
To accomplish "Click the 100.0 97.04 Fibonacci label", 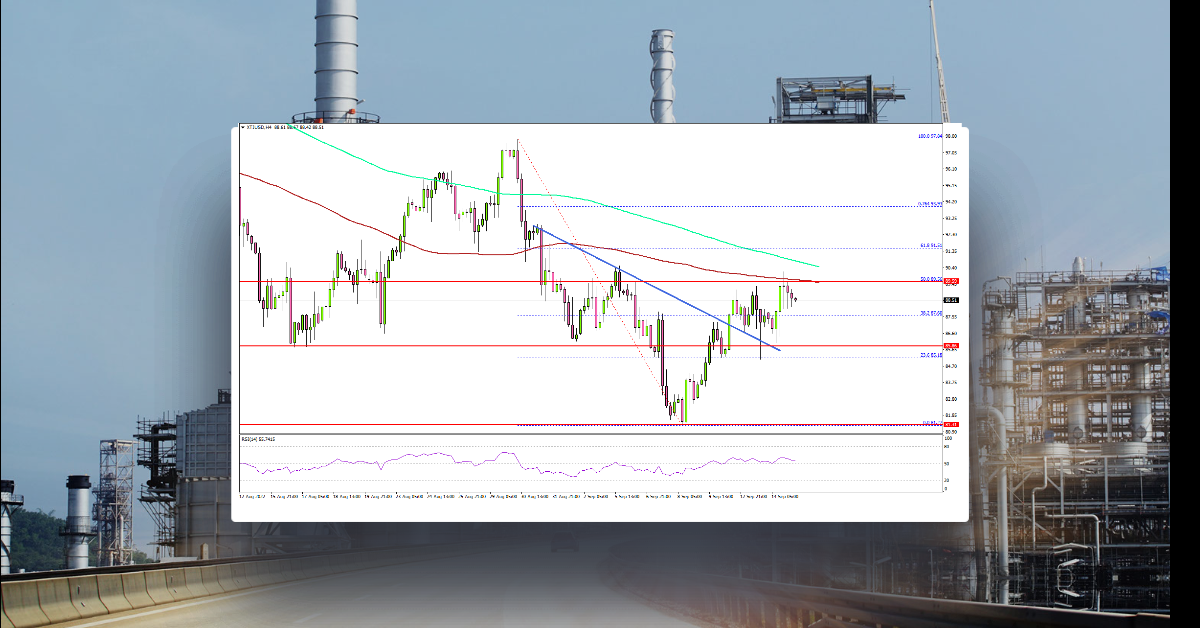I will tap(925, 137).
